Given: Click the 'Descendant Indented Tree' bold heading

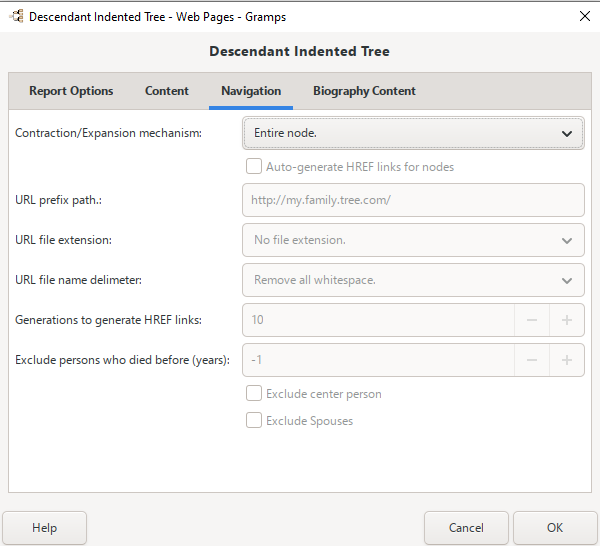Looking at the screenshot, I should [x=300, y=51].
